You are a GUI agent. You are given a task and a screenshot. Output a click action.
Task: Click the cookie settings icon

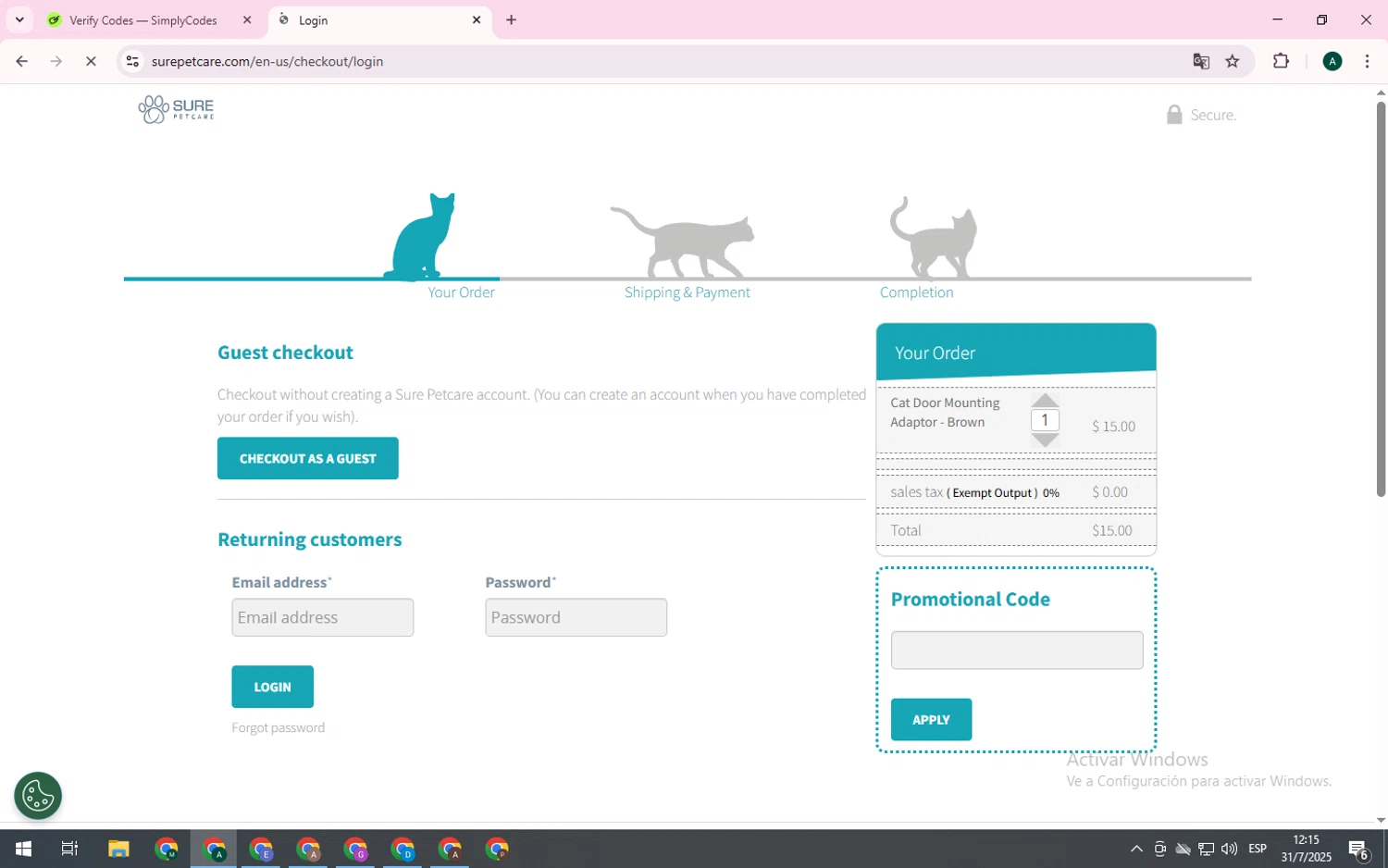[x=38, y=796]
